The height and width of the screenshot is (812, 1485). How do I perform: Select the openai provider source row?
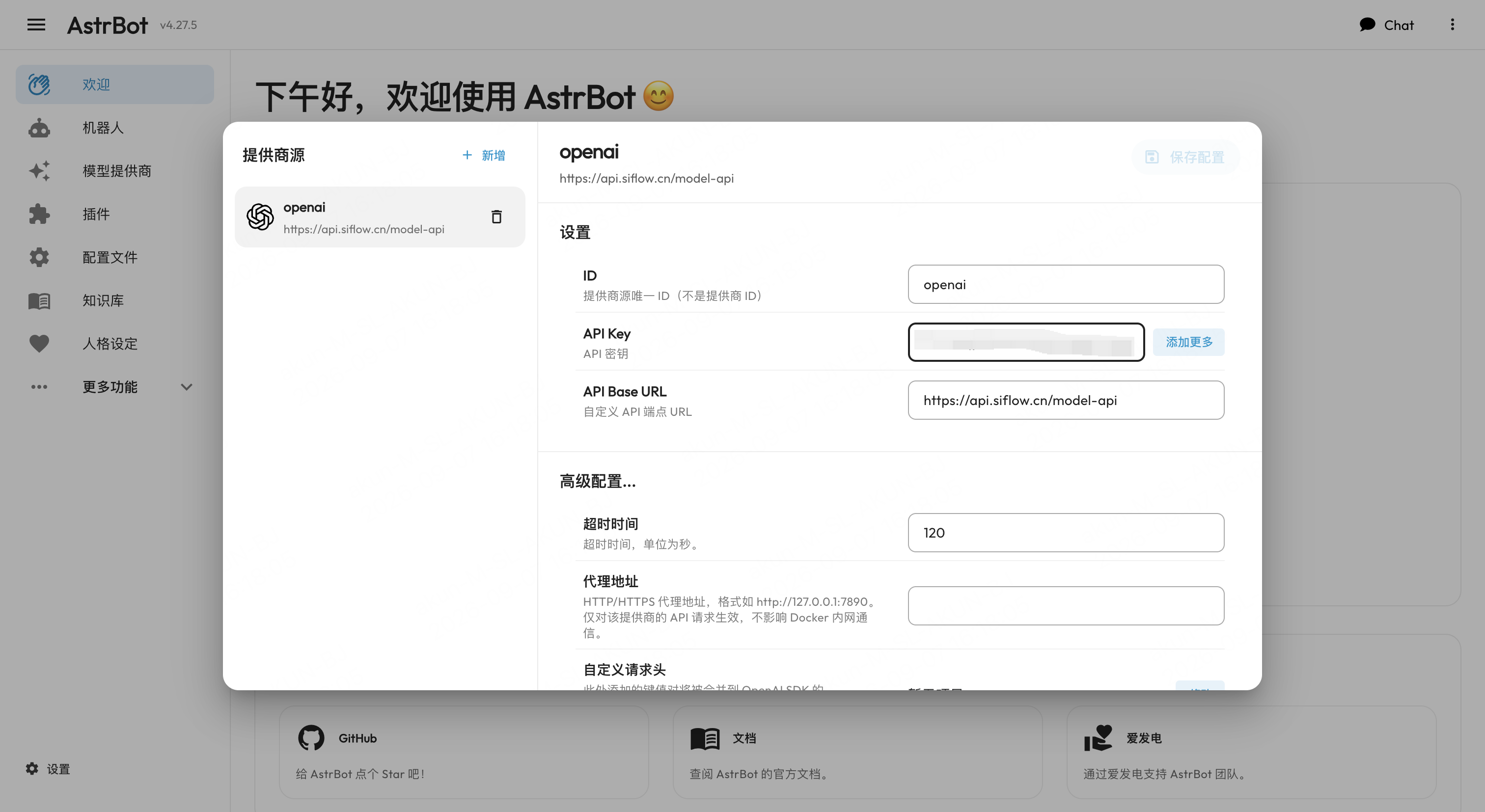tap(380, 217)
